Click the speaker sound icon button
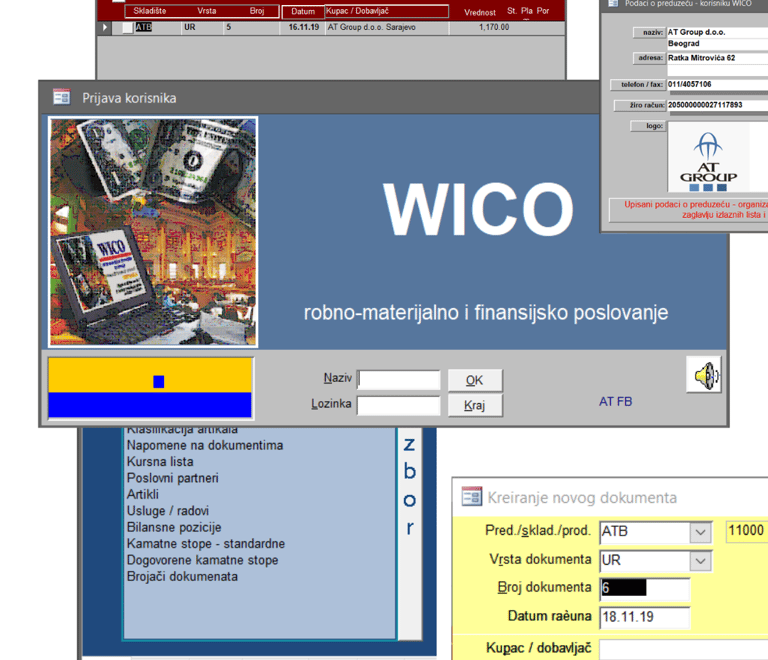Viewport: 768px width, 660px height. [704, 375]
